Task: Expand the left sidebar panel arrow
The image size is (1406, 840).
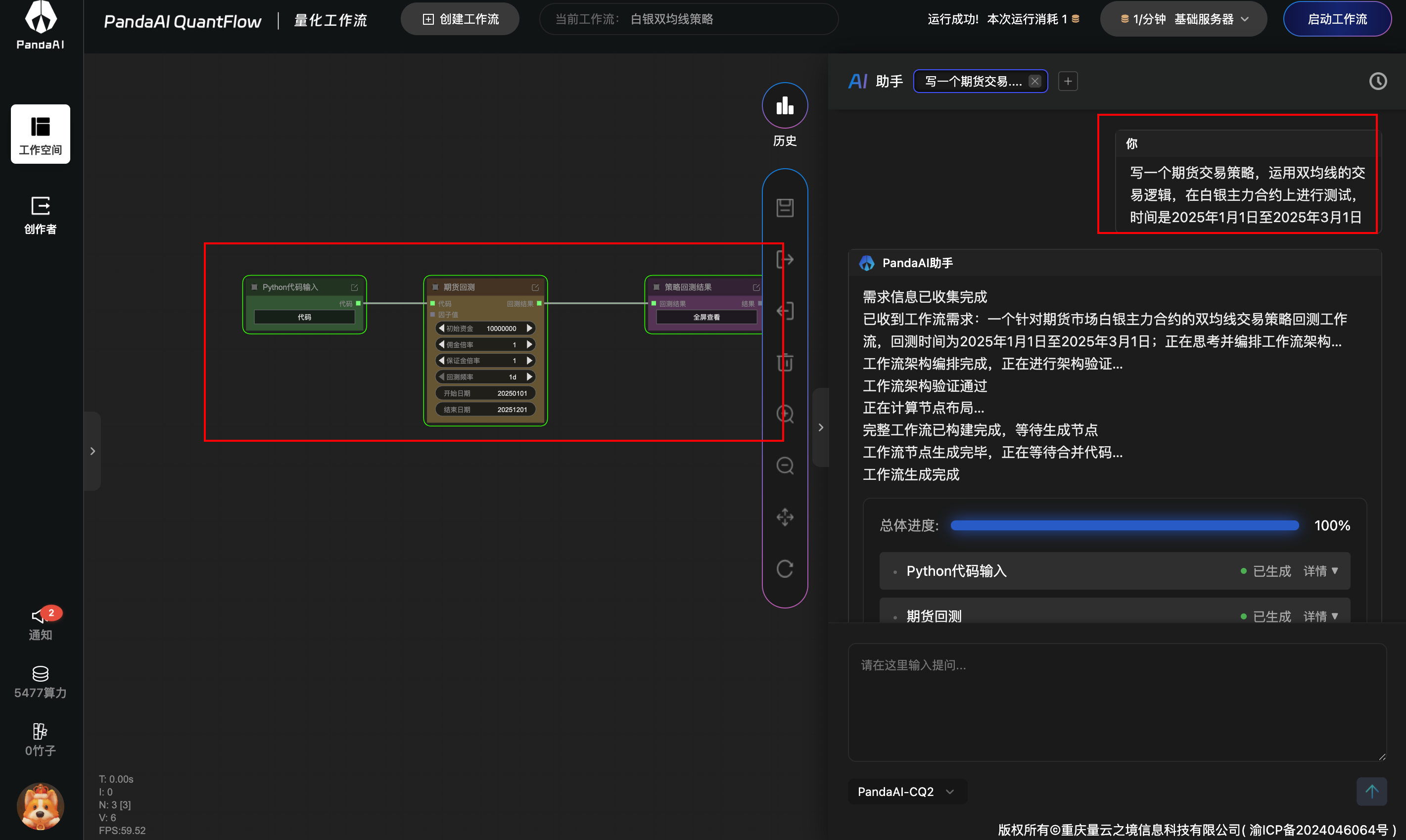Action: click(x=93, y=451)
